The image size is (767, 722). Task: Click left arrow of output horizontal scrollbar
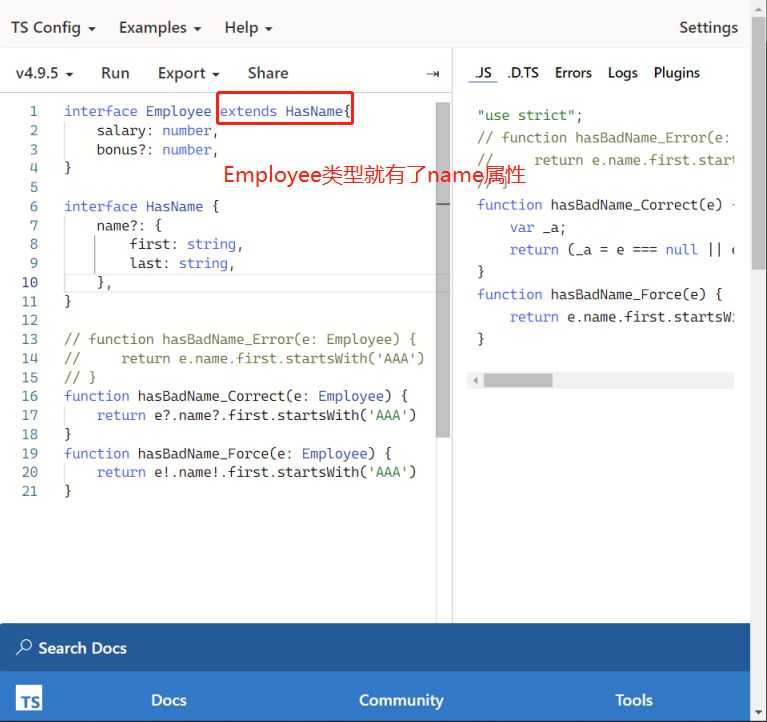[x=475, y=380]
